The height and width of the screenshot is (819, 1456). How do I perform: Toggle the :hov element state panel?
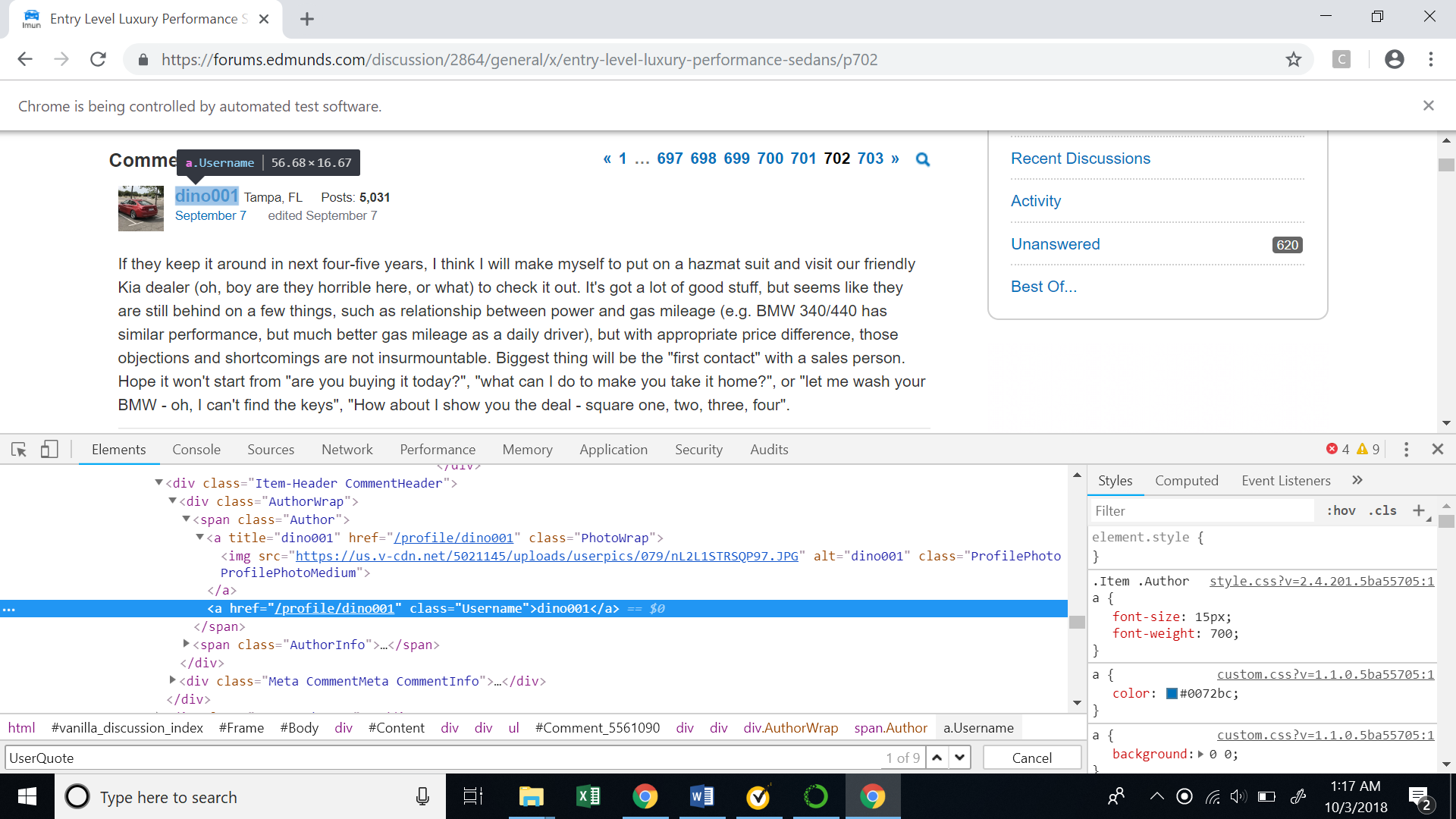[x=1341, y=510]
